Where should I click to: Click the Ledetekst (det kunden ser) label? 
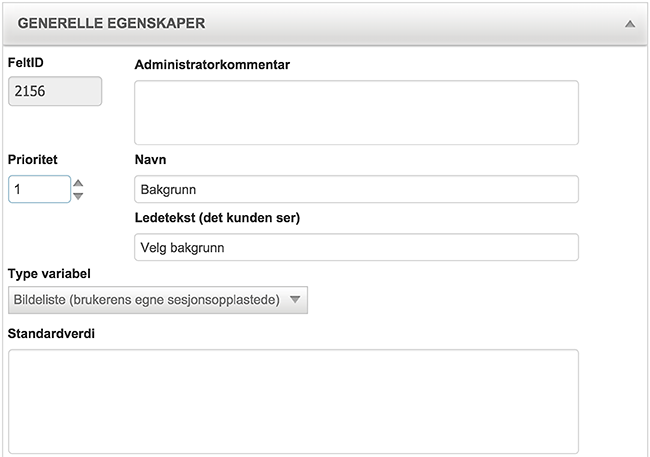click(217, 218)
